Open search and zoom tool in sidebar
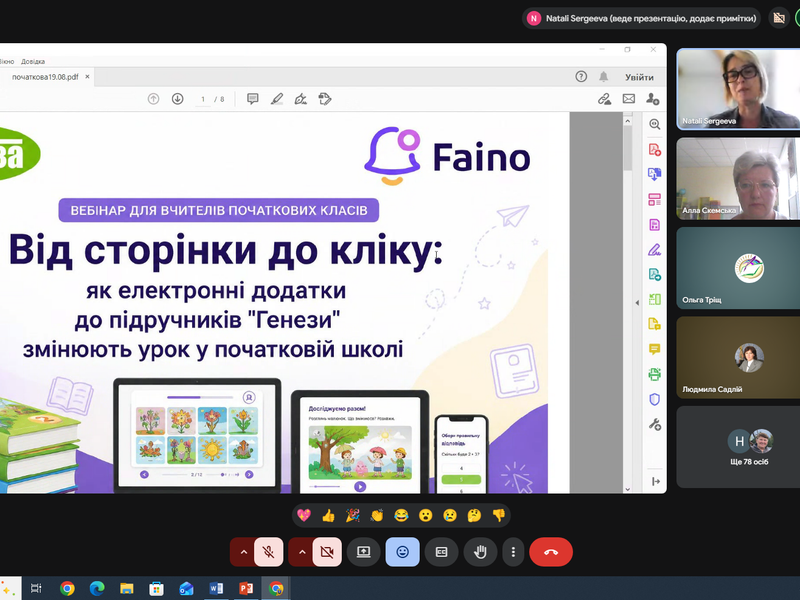The width and height of the screenshot is (800, 600). coord(655,124)
